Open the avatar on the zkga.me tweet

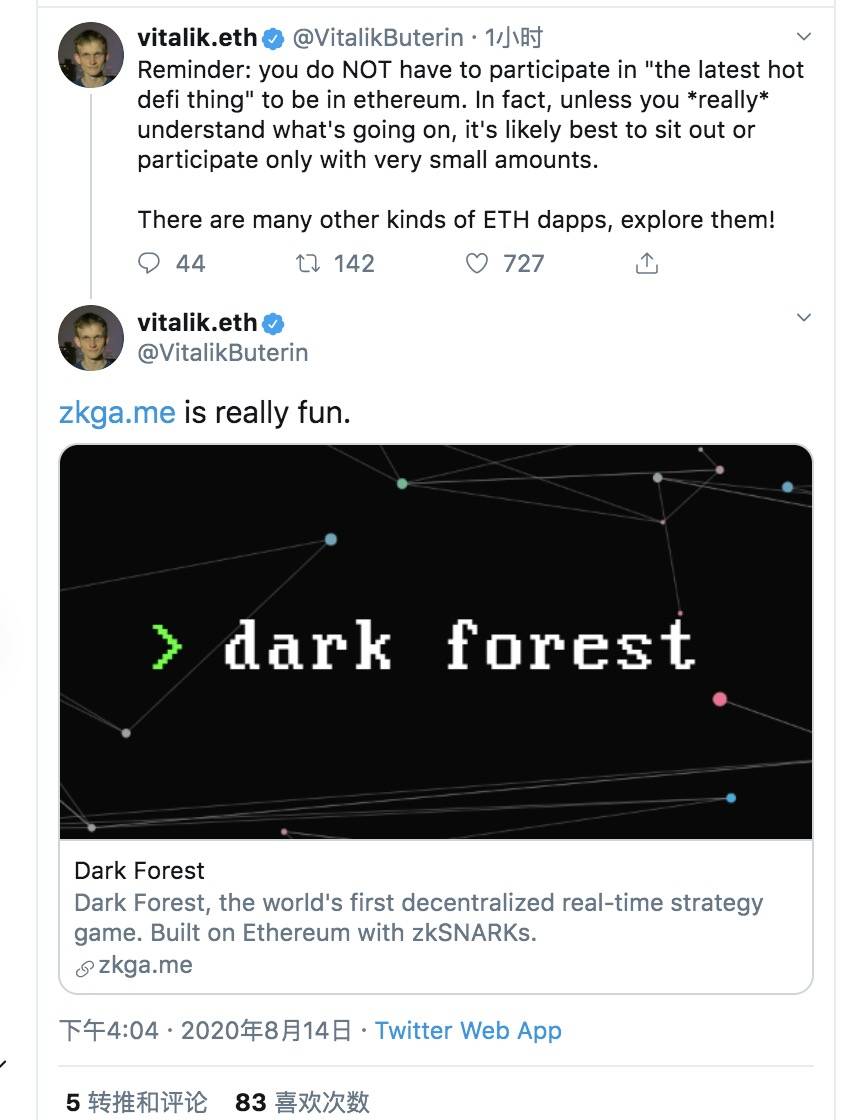pyautogui.click(x=91, y=338)
